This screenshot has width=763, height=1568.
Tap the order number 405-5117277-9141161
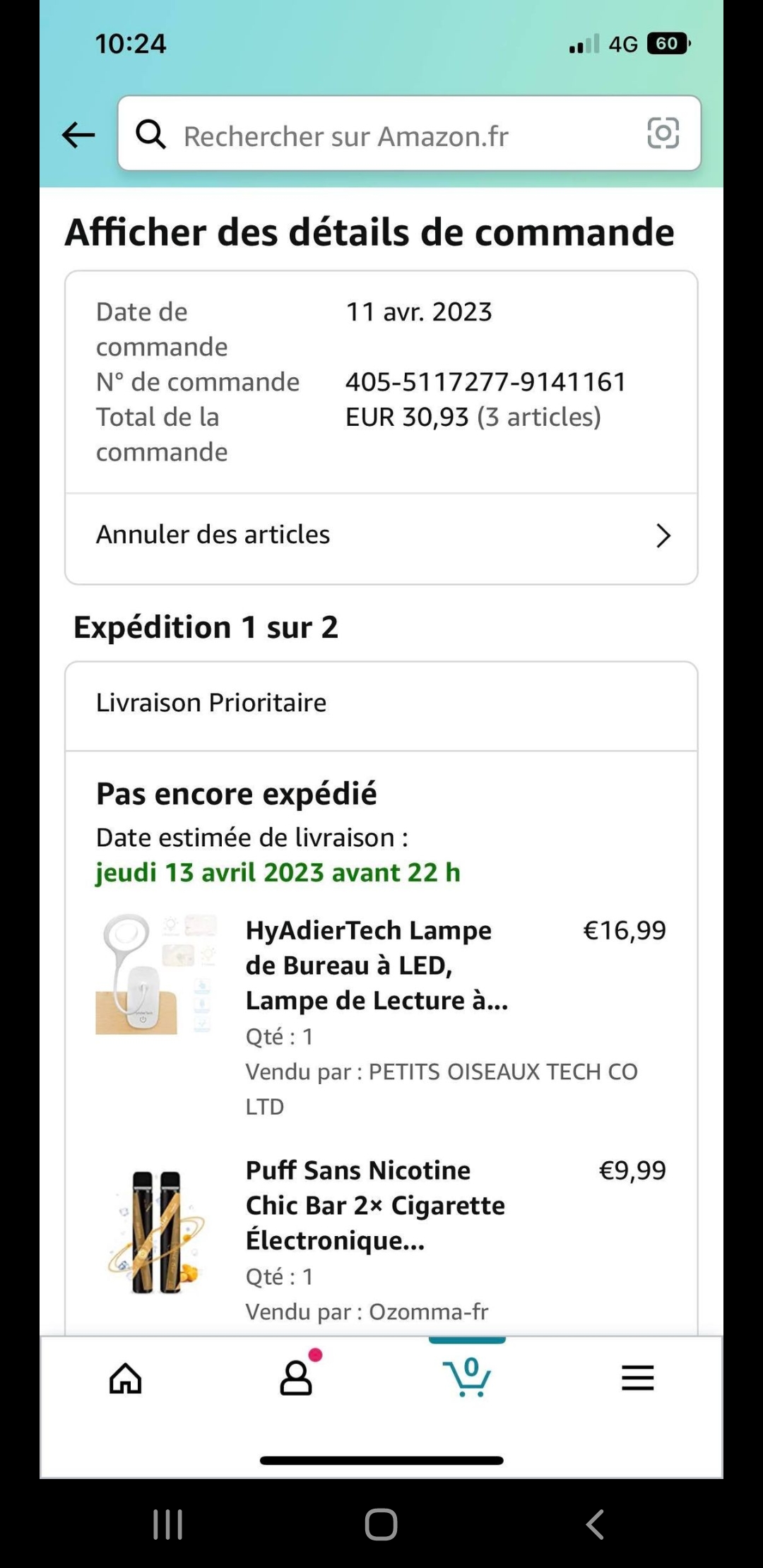485,382
